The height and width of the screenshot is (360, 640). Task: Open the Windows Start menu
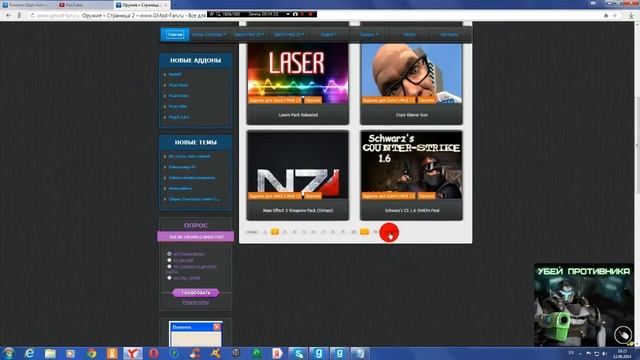tap(9, 353)
